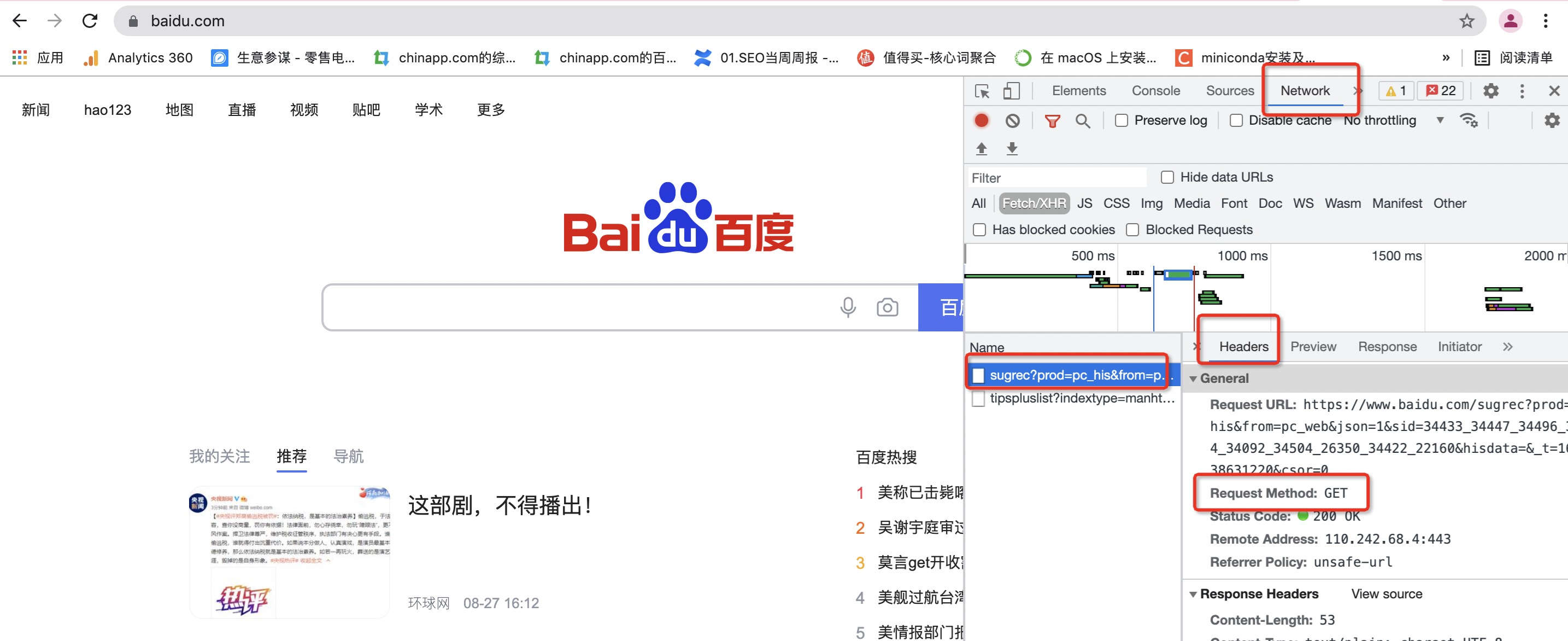Select the Network panel tab
This screenshot has width=1568, height=641.
click(1305, 91)
